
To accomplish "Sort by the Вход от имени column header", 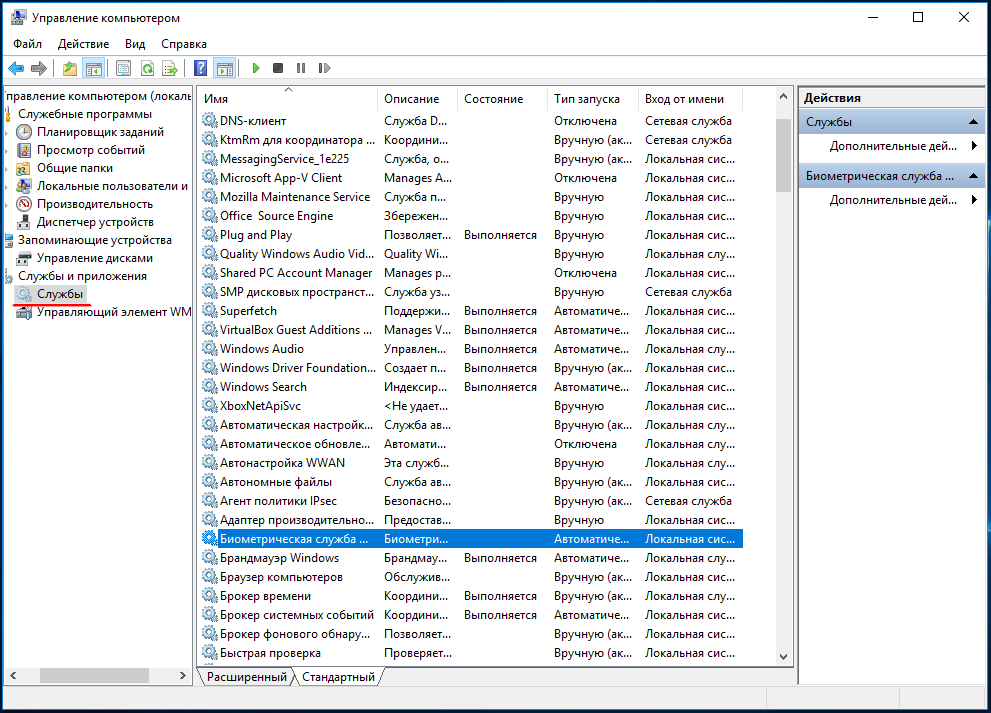I will click(x=691, y=99).
